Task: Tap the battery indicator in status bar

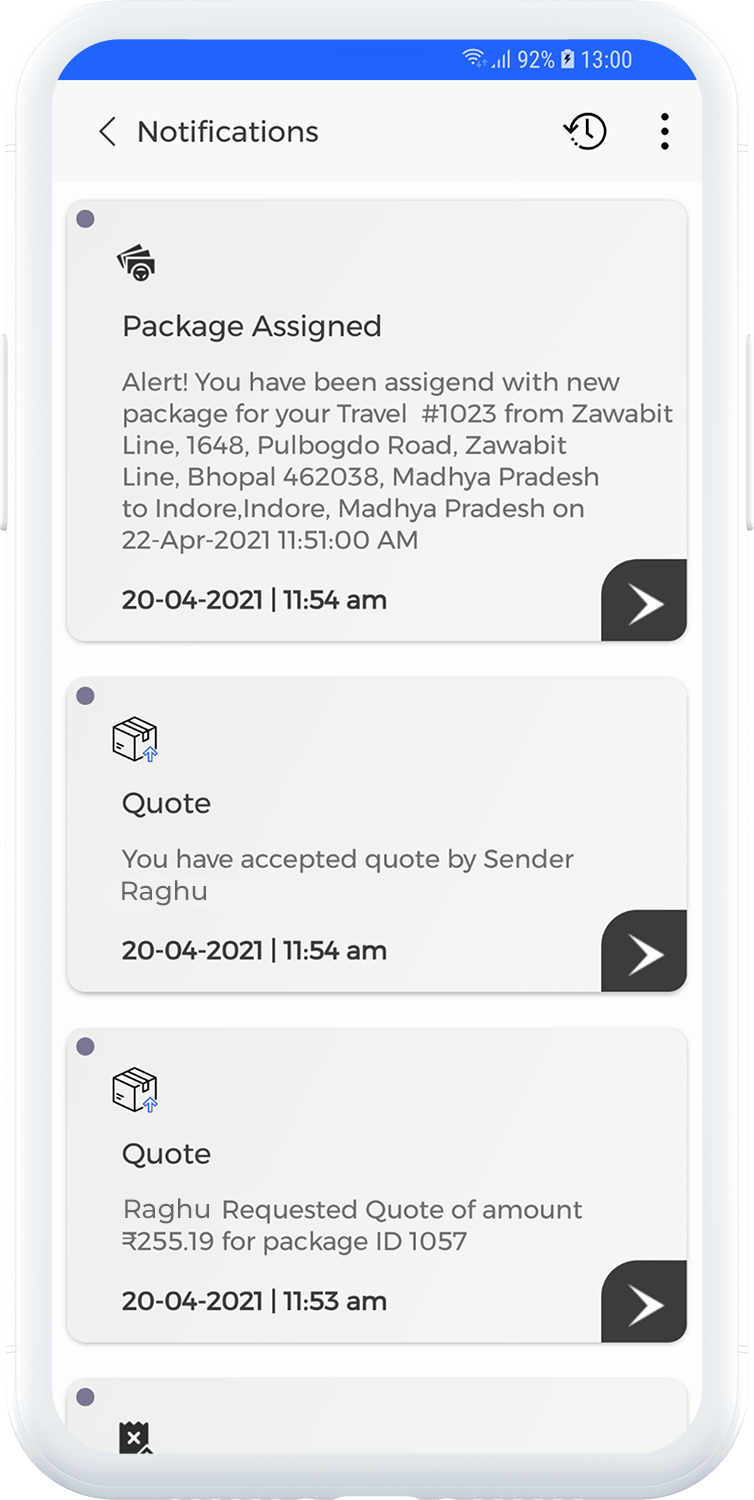Action: click(567, 60)
